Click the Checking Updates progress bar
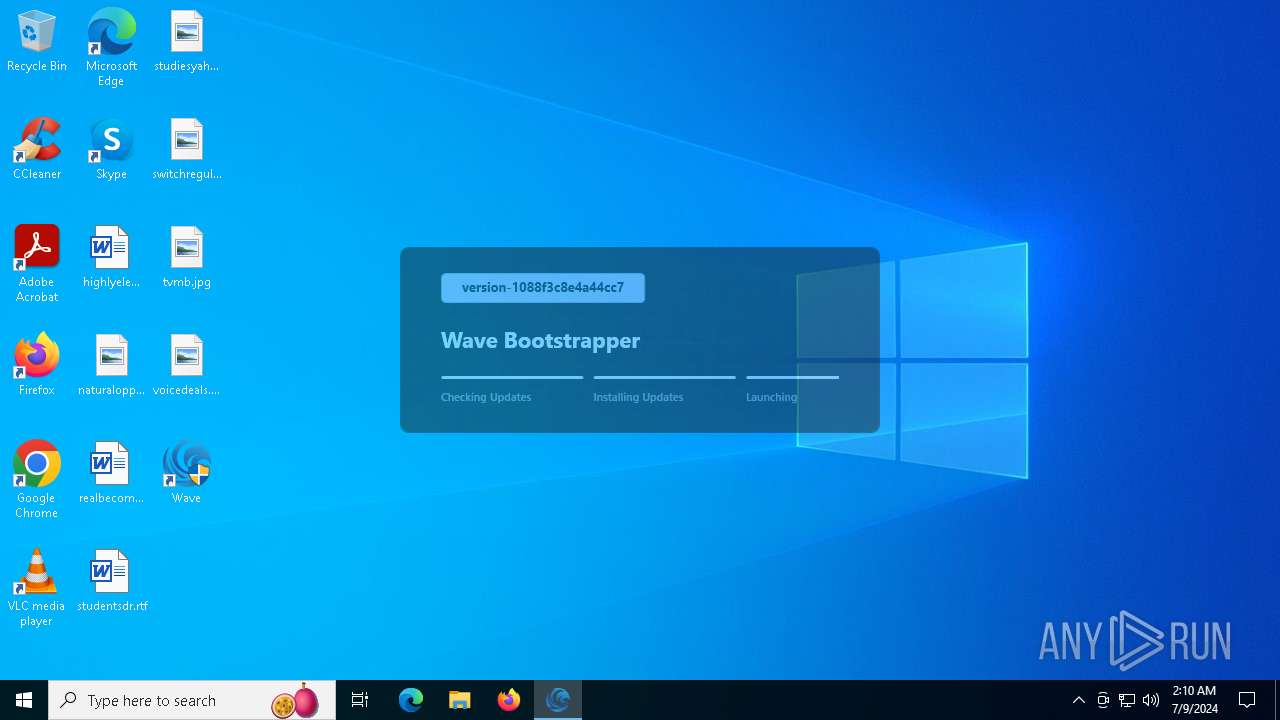Viewport: 1280px width, 720px height. pos(512,377)
